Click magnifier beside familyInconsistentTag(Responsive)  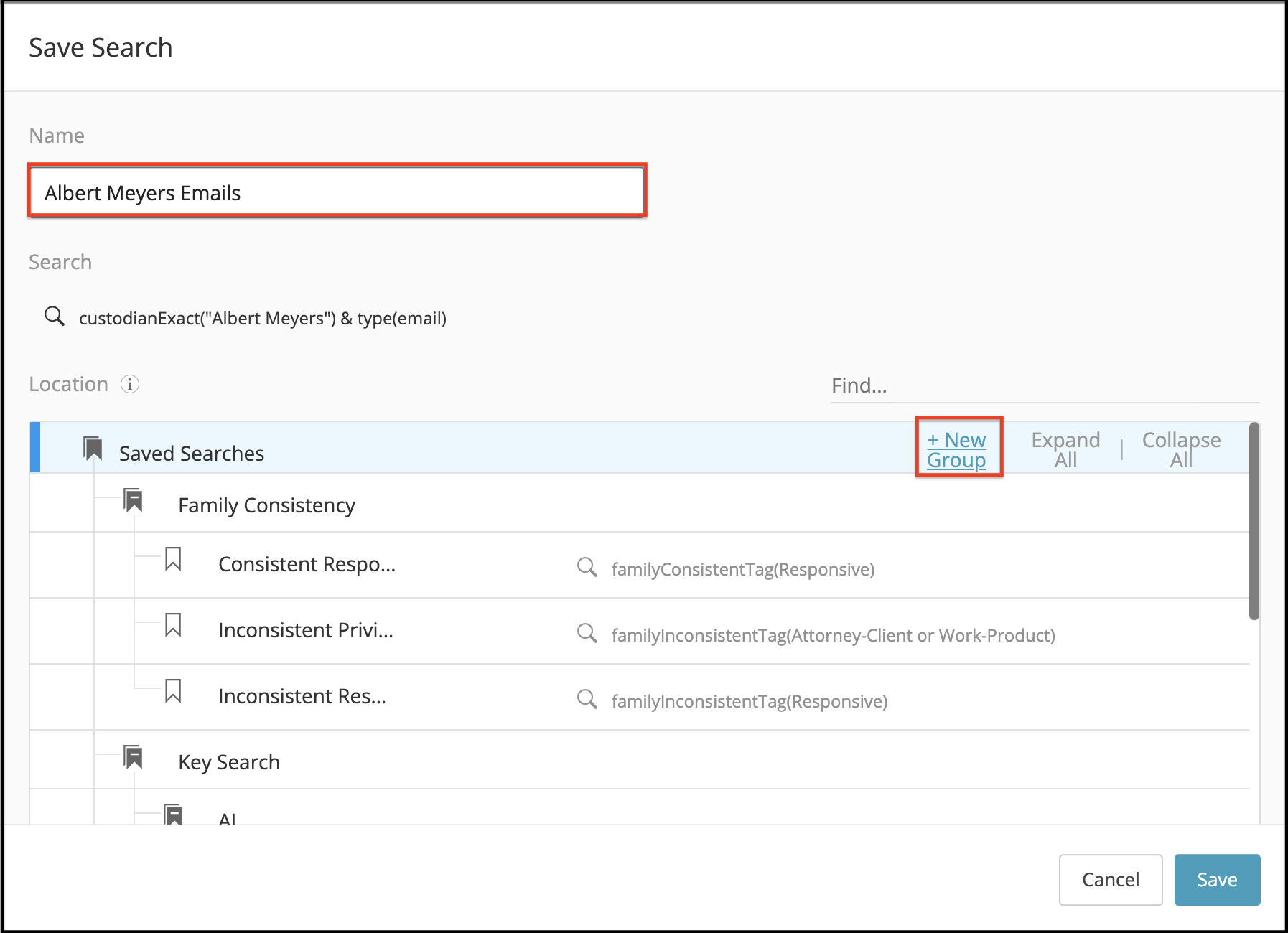coord(587,699)
